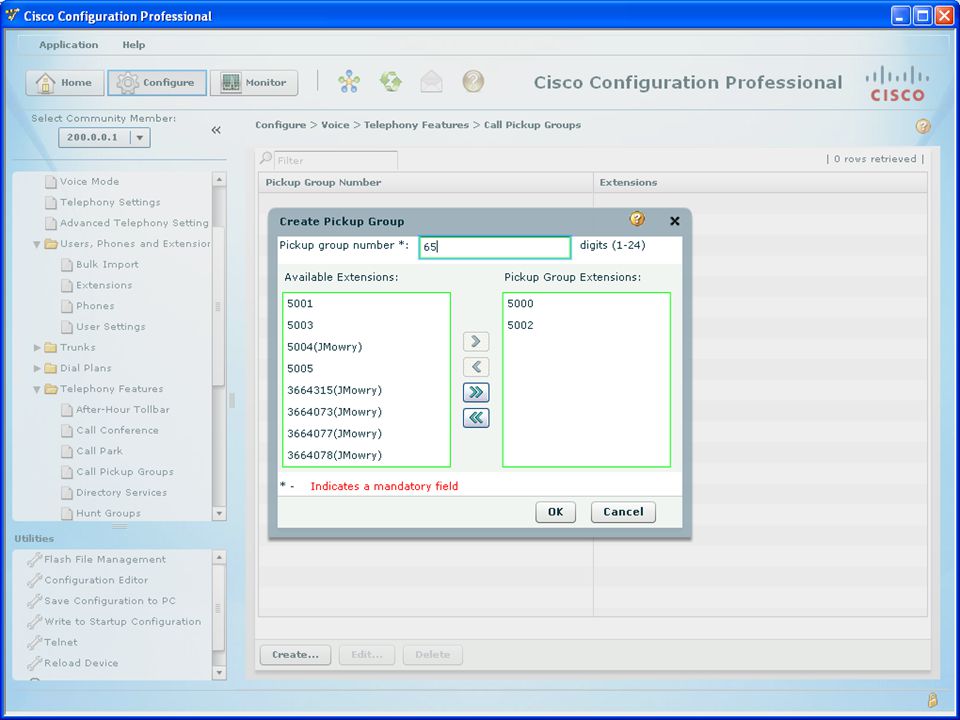Collapse the Telephony Features folder
Screen dimensions: 960x720
(x=37, y=389)
